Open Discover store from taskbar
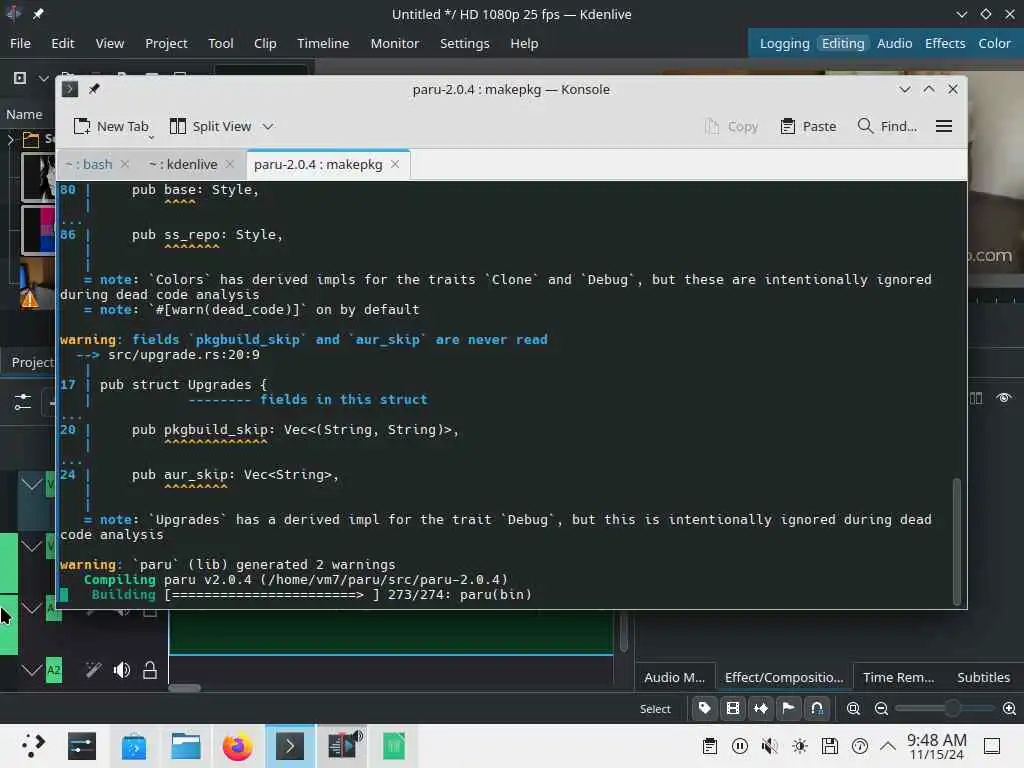Image resolution: width=1024 pixels, height=768 pixels. tap(134, 746)
